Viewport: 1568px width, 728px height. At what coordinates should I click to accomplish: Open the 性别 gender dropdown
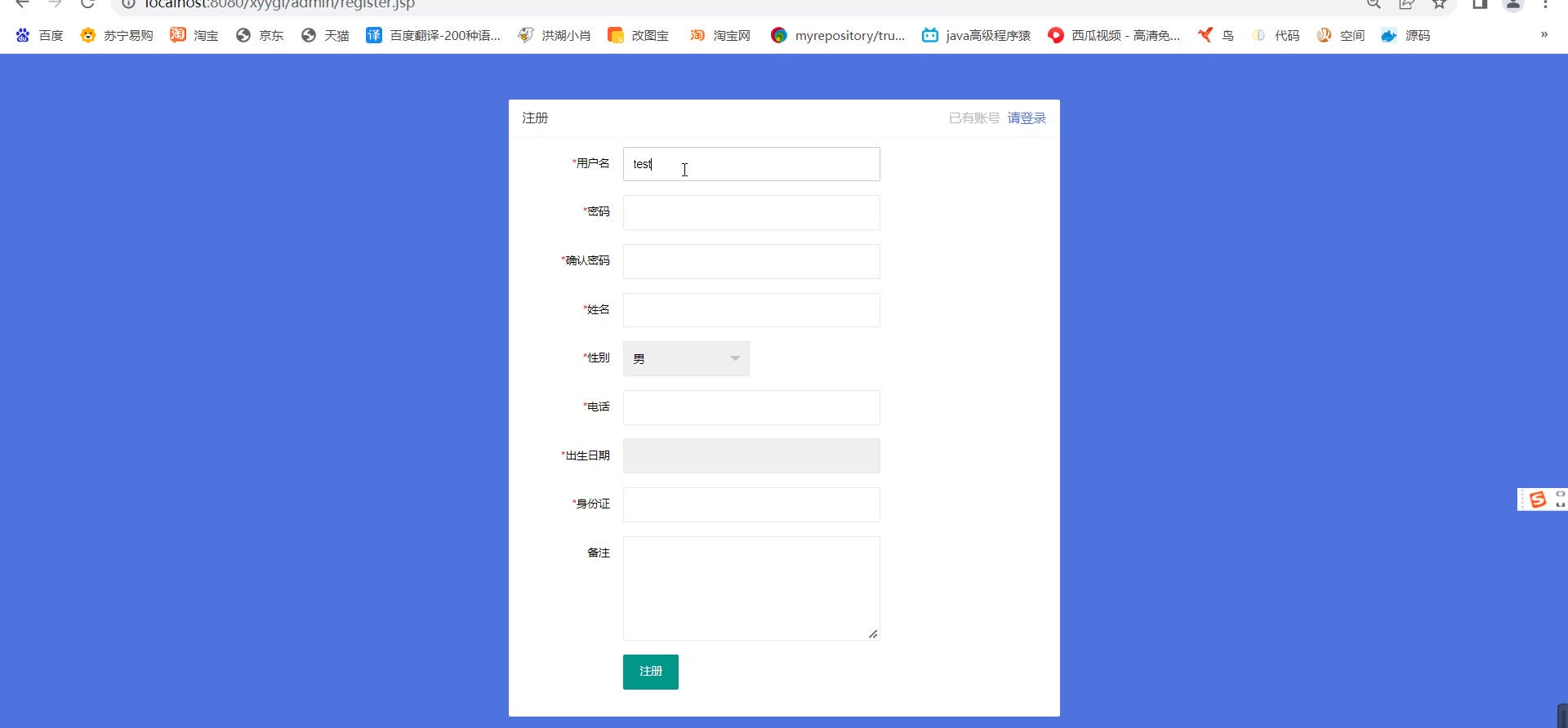click(x=686, y=358)
